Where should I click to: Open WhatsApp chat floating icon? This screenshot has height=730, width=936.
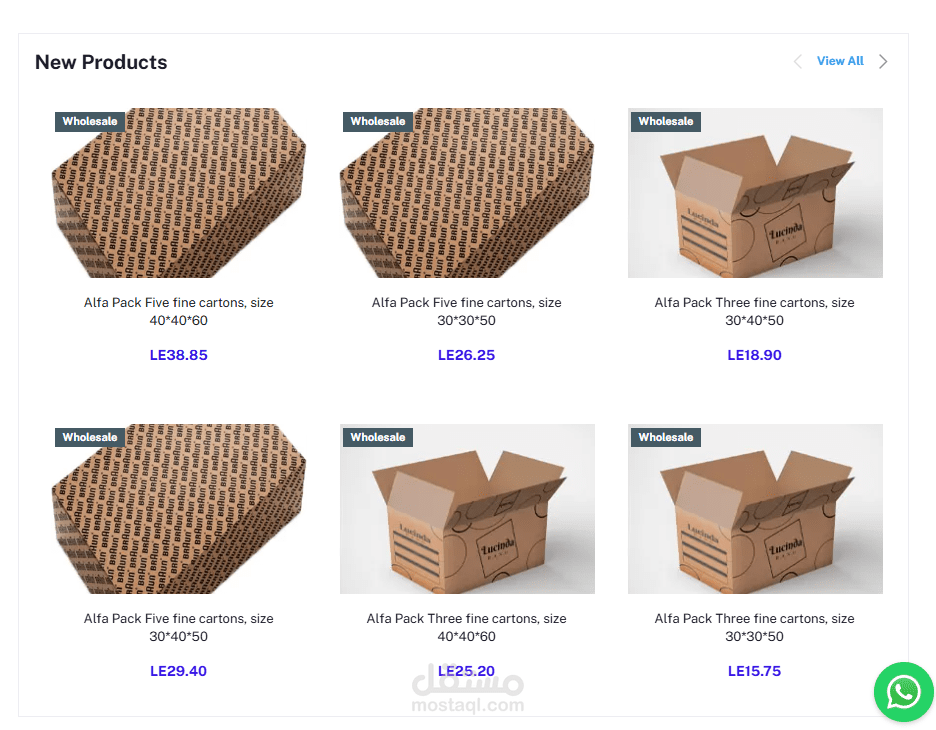point(903,692)
